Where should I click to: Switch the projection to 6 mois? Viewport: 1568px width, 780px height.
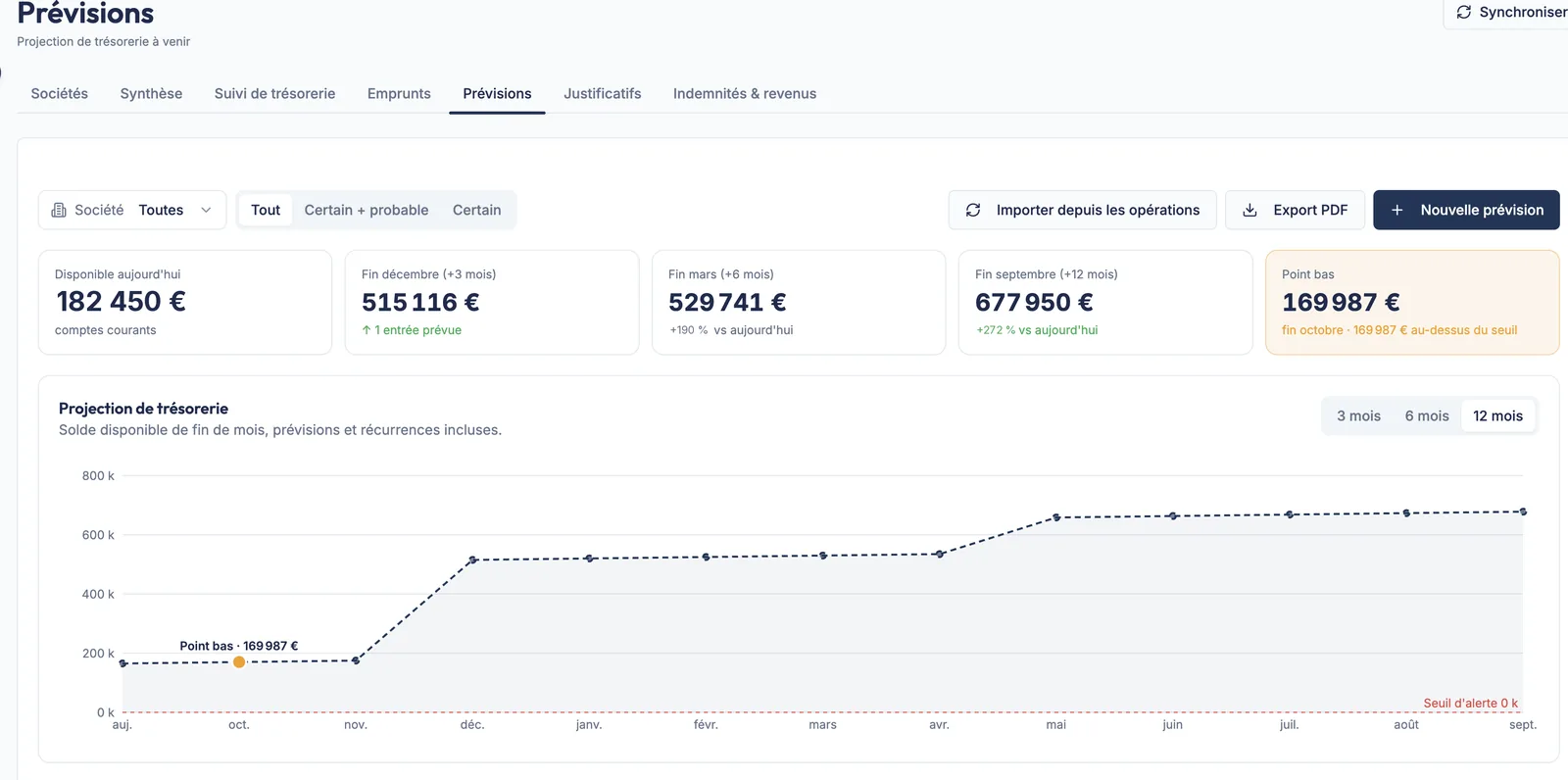pyautogui.click(x=1427, y=416)
